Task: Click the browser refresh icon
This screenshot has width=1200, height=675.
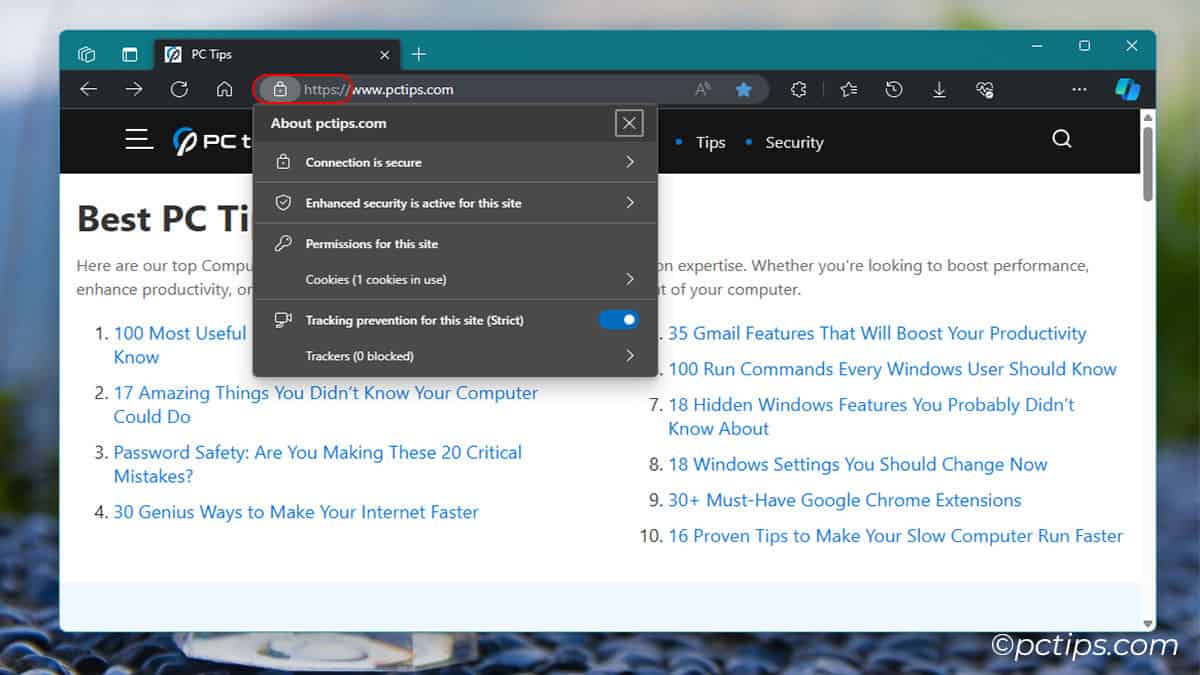Action: 179,89
